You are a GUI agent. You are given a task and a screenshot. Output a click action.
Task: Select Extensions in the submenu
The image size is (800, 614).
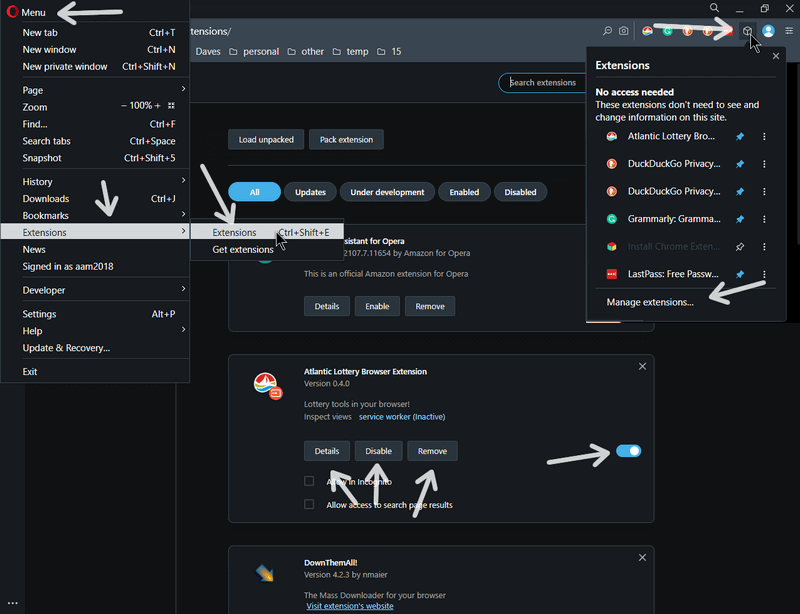pos(267,232)
